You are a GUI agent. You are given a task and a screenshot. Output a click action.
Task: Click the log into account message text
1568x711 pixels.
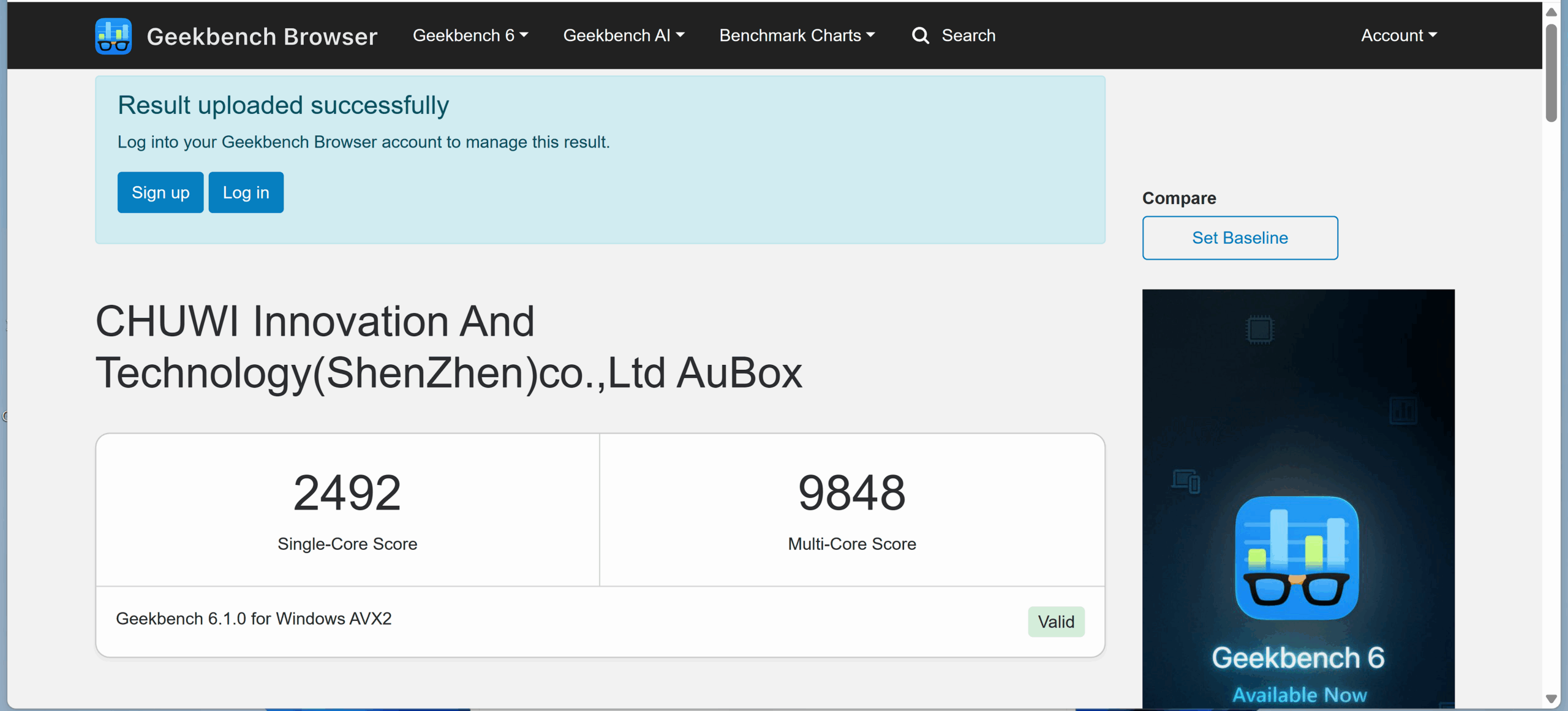coord(364,142)
